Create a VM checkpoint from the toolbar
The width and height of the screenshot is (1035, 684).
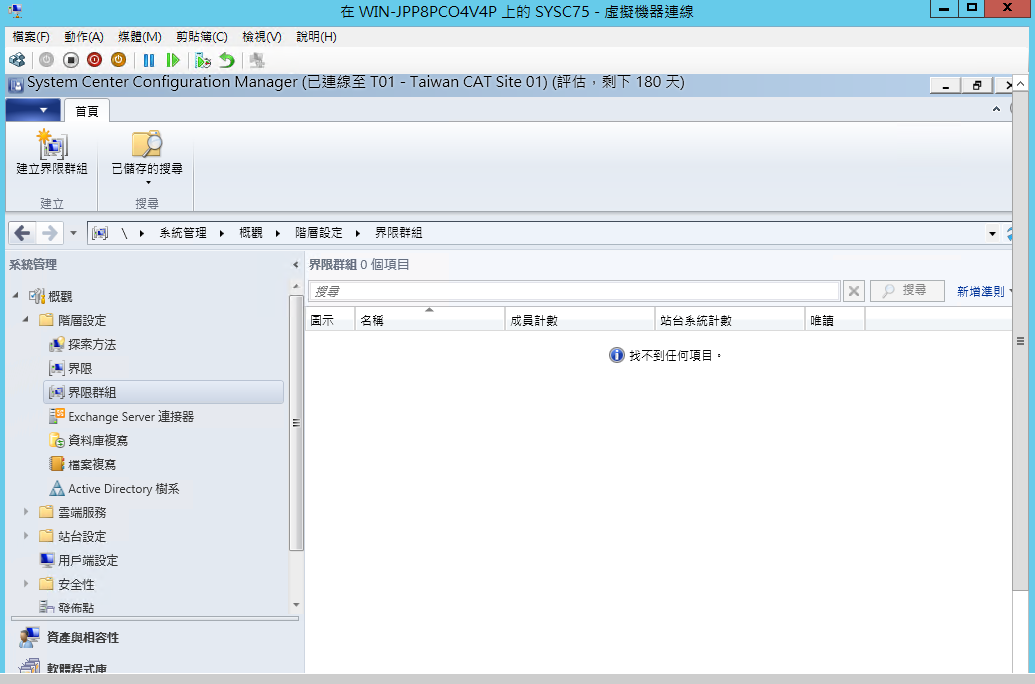203,61
